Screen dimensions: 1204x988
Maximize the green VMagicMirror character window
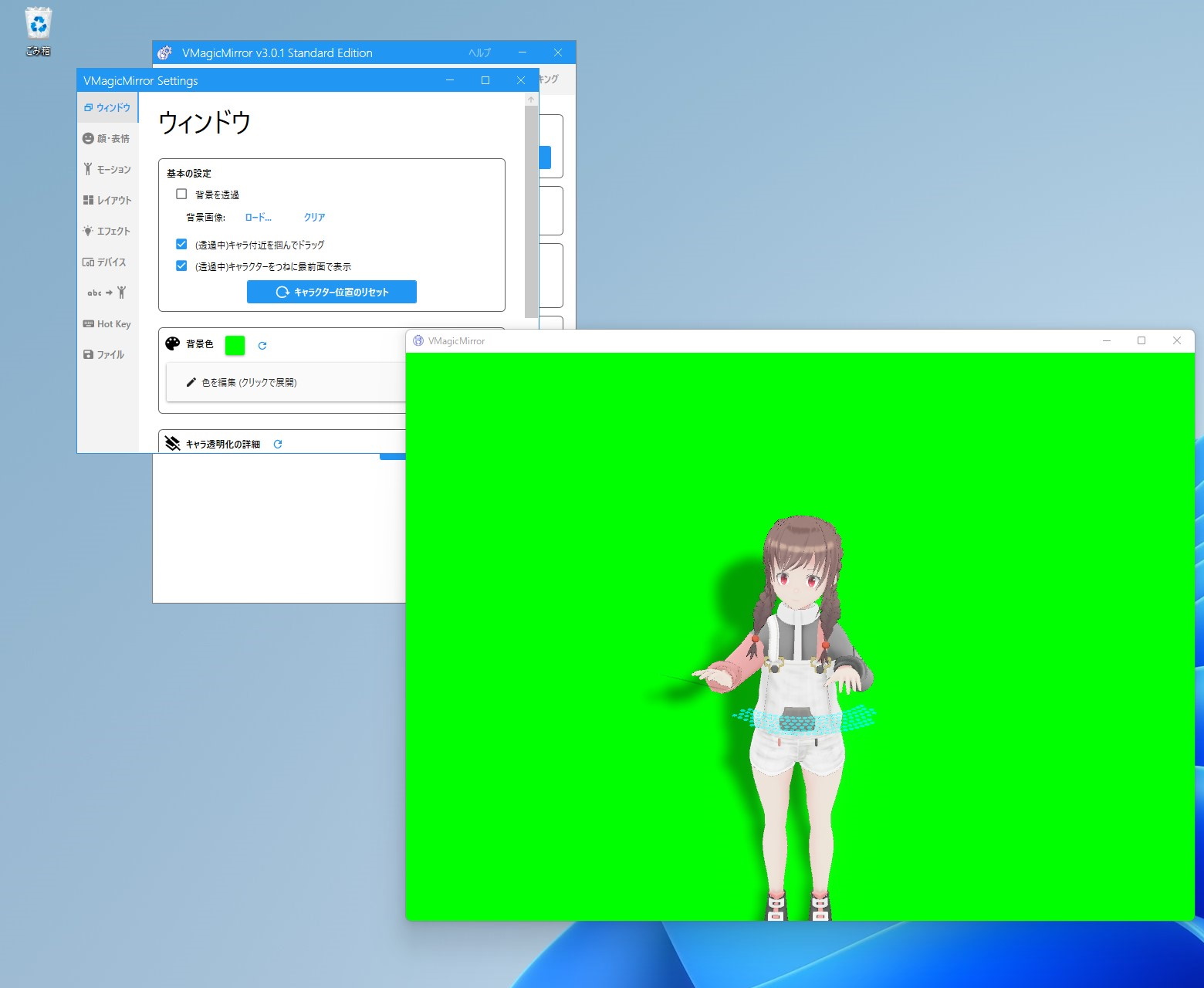(1141, 340)
